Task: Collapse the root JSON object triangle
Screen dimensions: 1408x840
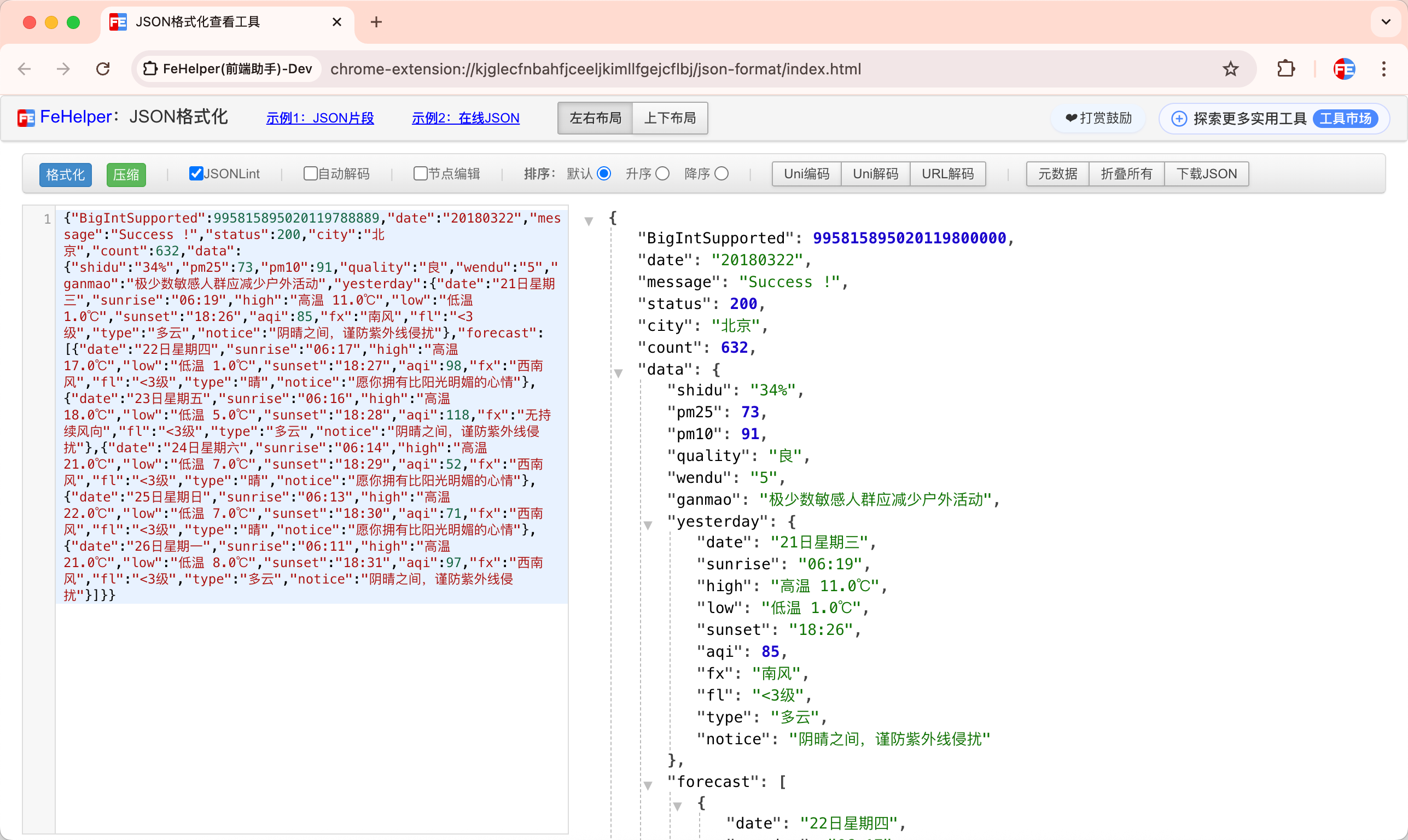Action: pos(589,221)
